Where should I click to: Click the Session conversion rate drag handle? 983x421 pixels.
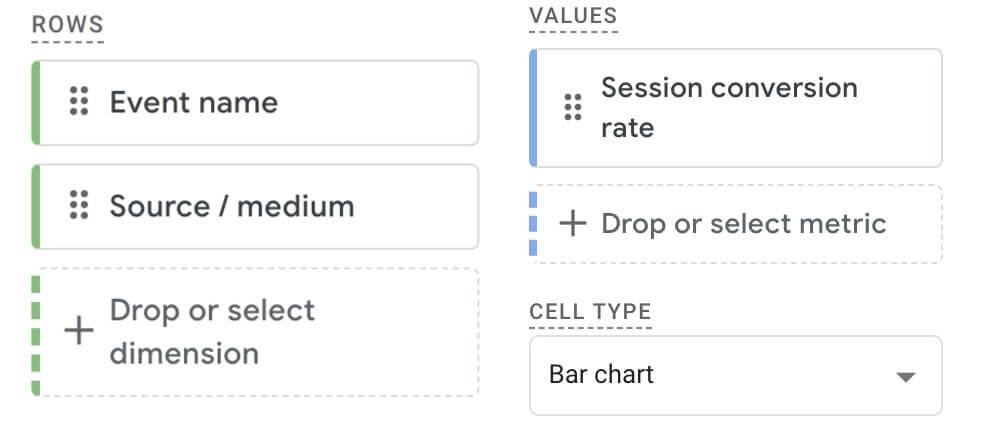(573, 107)
